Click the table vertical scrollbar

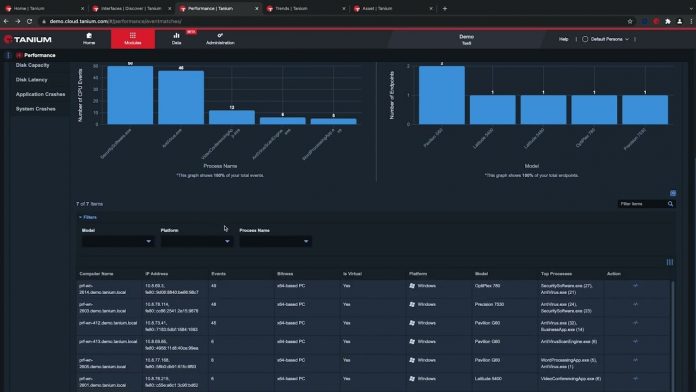click(673, 336)
